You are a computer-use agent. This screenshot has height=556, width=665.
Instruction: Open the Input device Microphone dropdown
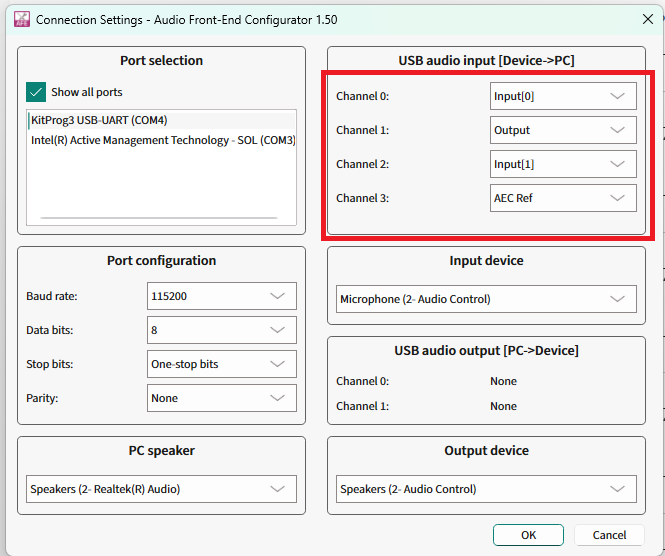pos(486,299)
